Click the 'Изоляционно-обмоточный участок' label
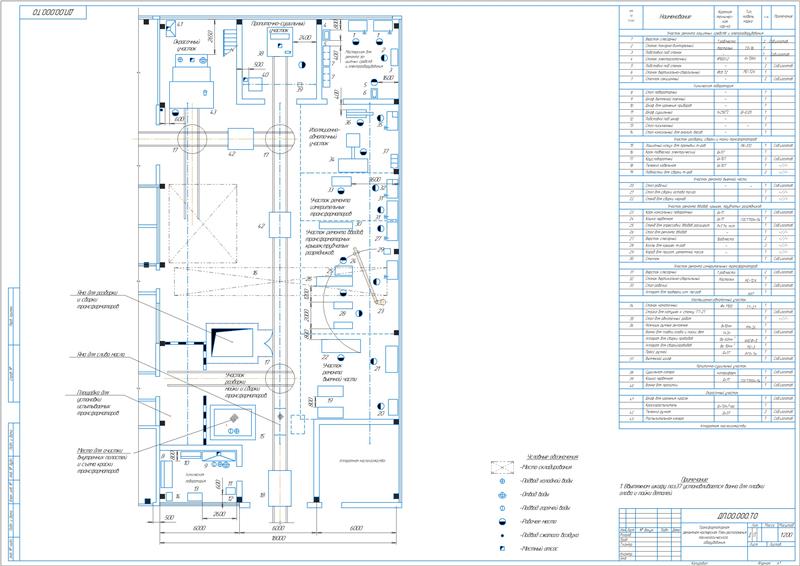The width and height of the screenshot is (800, 566). 323,137
